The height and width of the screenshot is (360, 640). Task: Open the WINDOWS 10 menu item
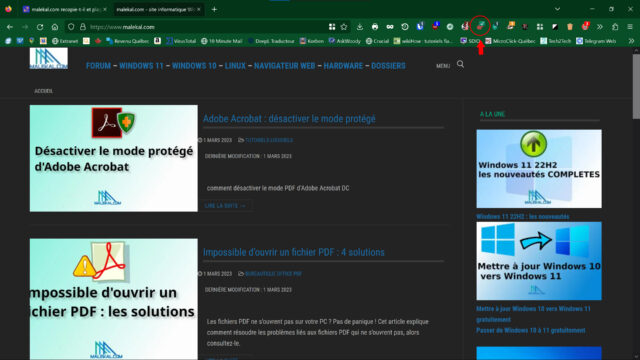click(x=194, y=66)
